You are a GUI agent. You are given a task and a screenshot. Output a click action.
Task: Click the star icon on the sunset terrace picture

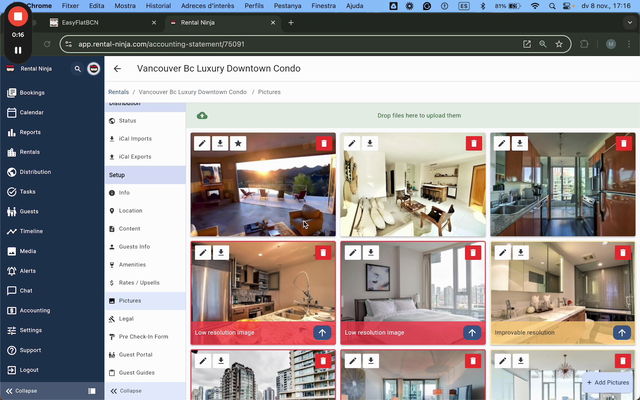(238, 143)
